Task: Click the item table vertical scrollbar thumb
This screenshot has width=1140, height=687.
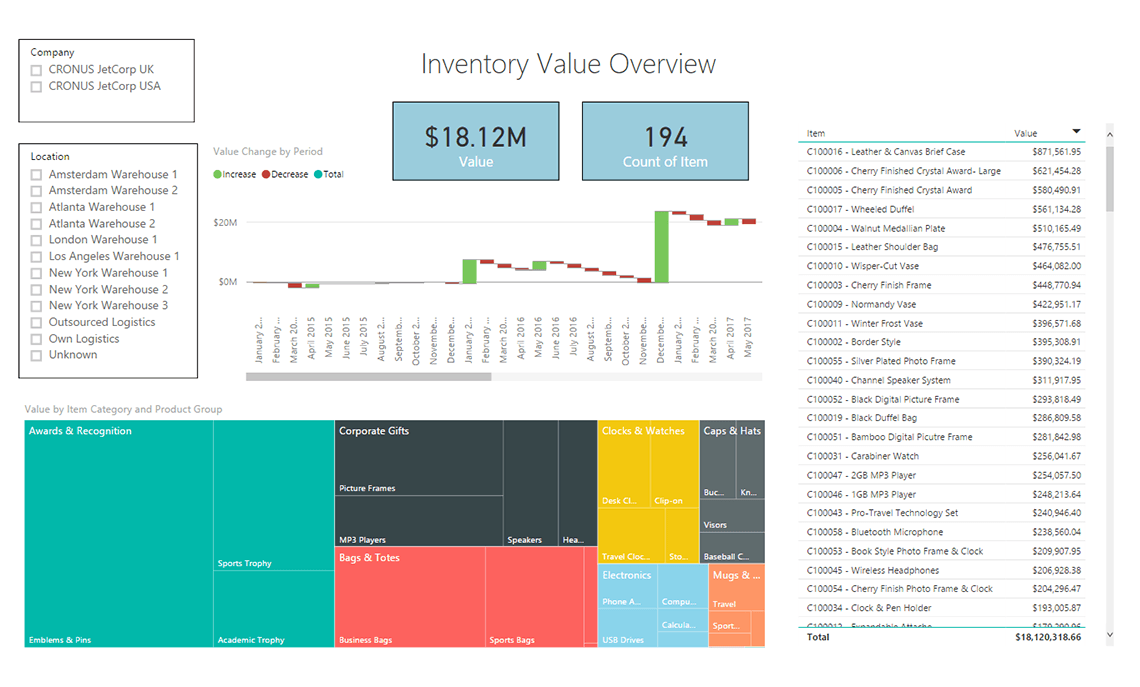Action: [1109, 179]
